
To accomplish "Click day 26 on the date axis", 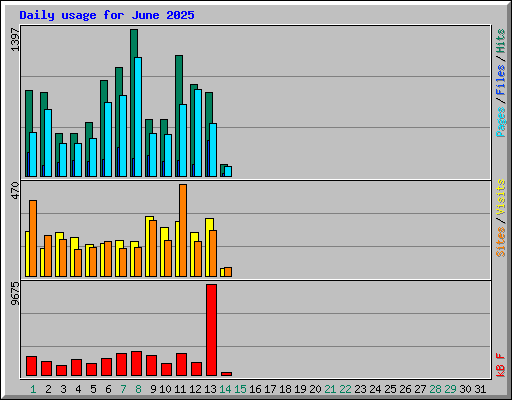I will pyautogui.click(x=405, y=389).
